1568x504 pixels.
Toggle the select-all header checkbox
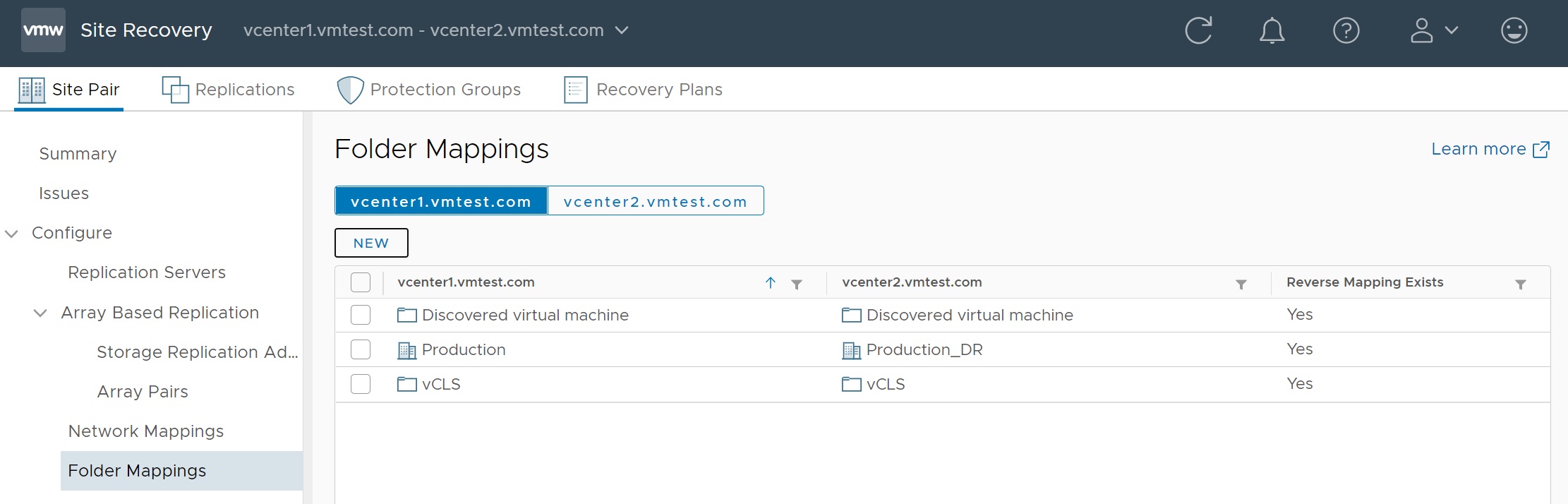pos(361,282)
